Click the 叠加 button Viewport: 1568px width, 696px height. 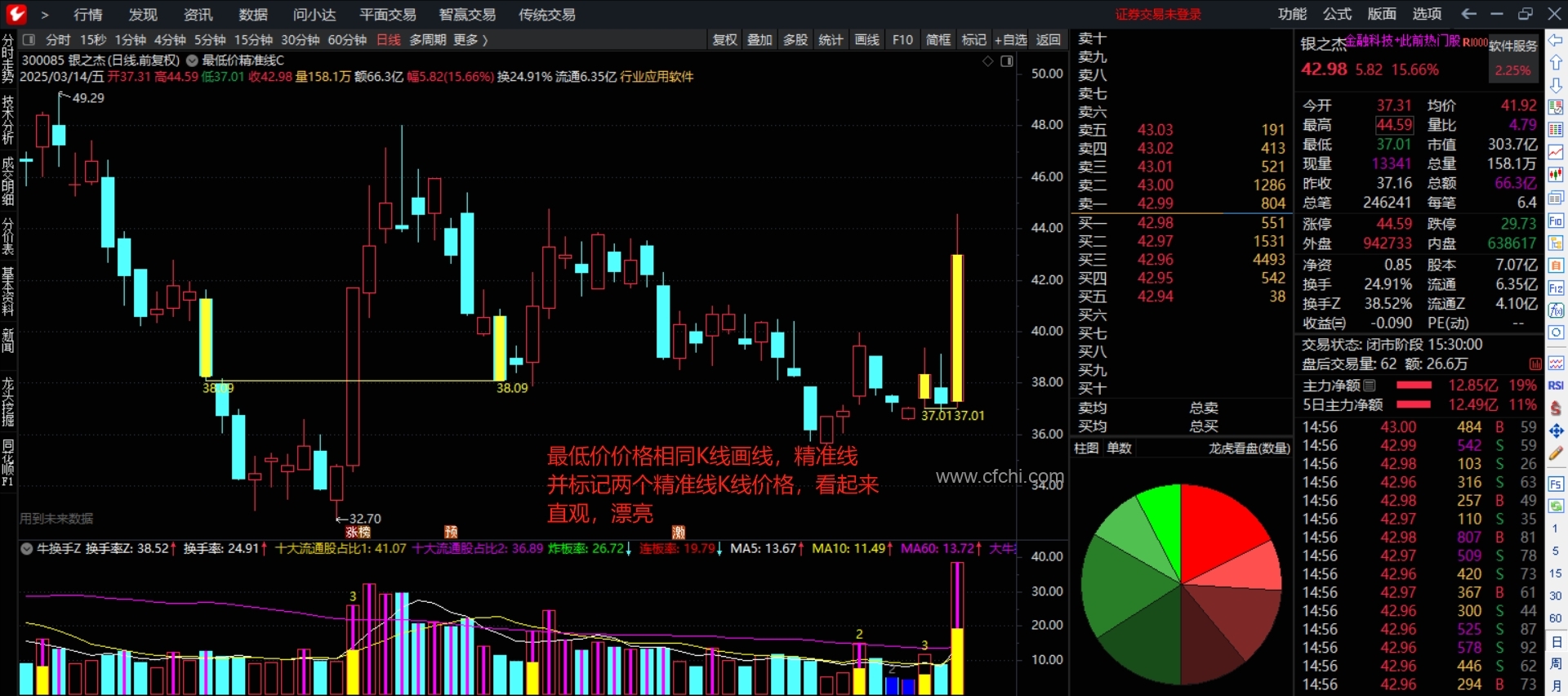(759, 39)
